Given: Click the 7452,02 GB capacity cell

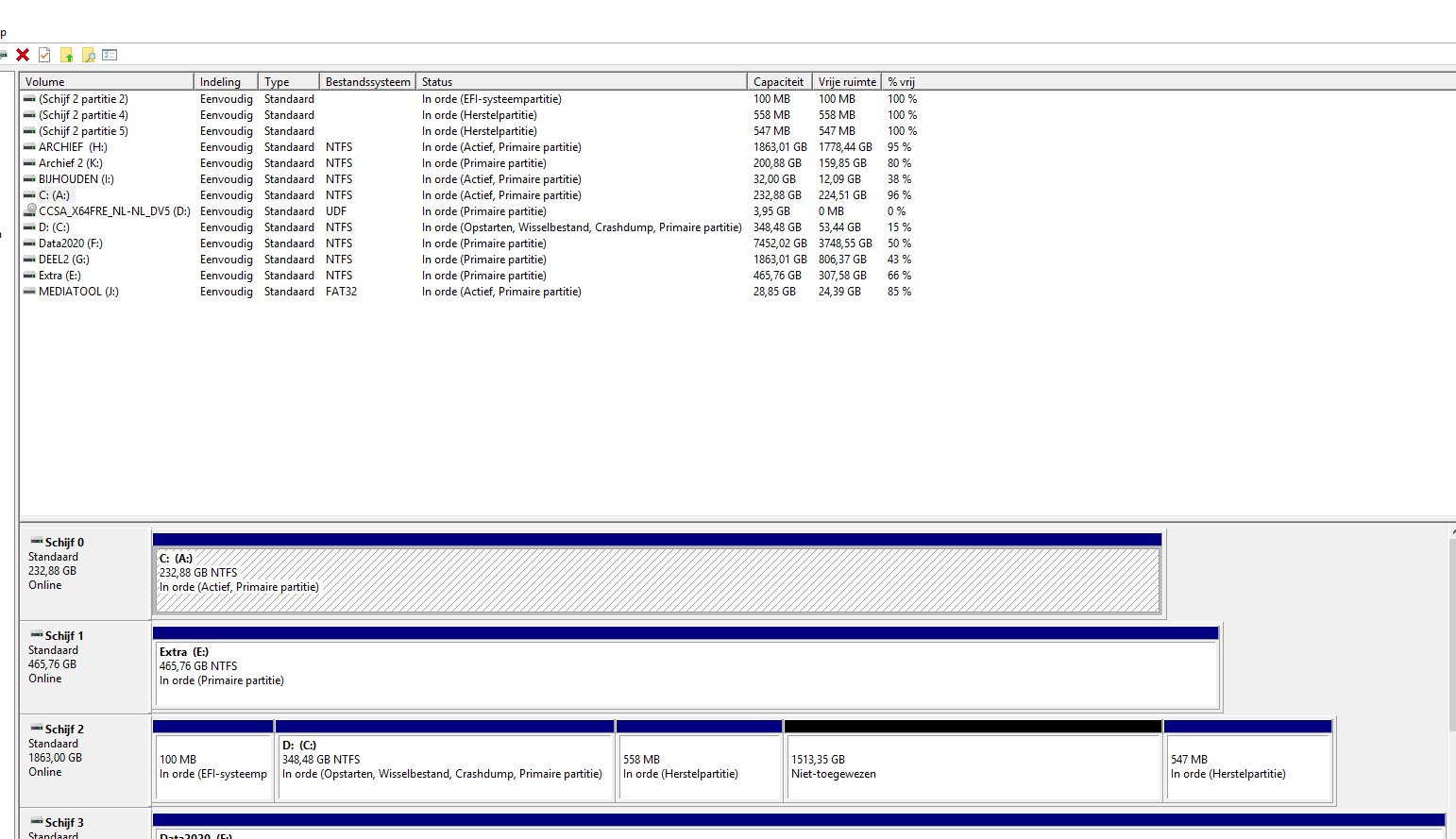Looking at the screenshot, I should (x=780, y=243).
